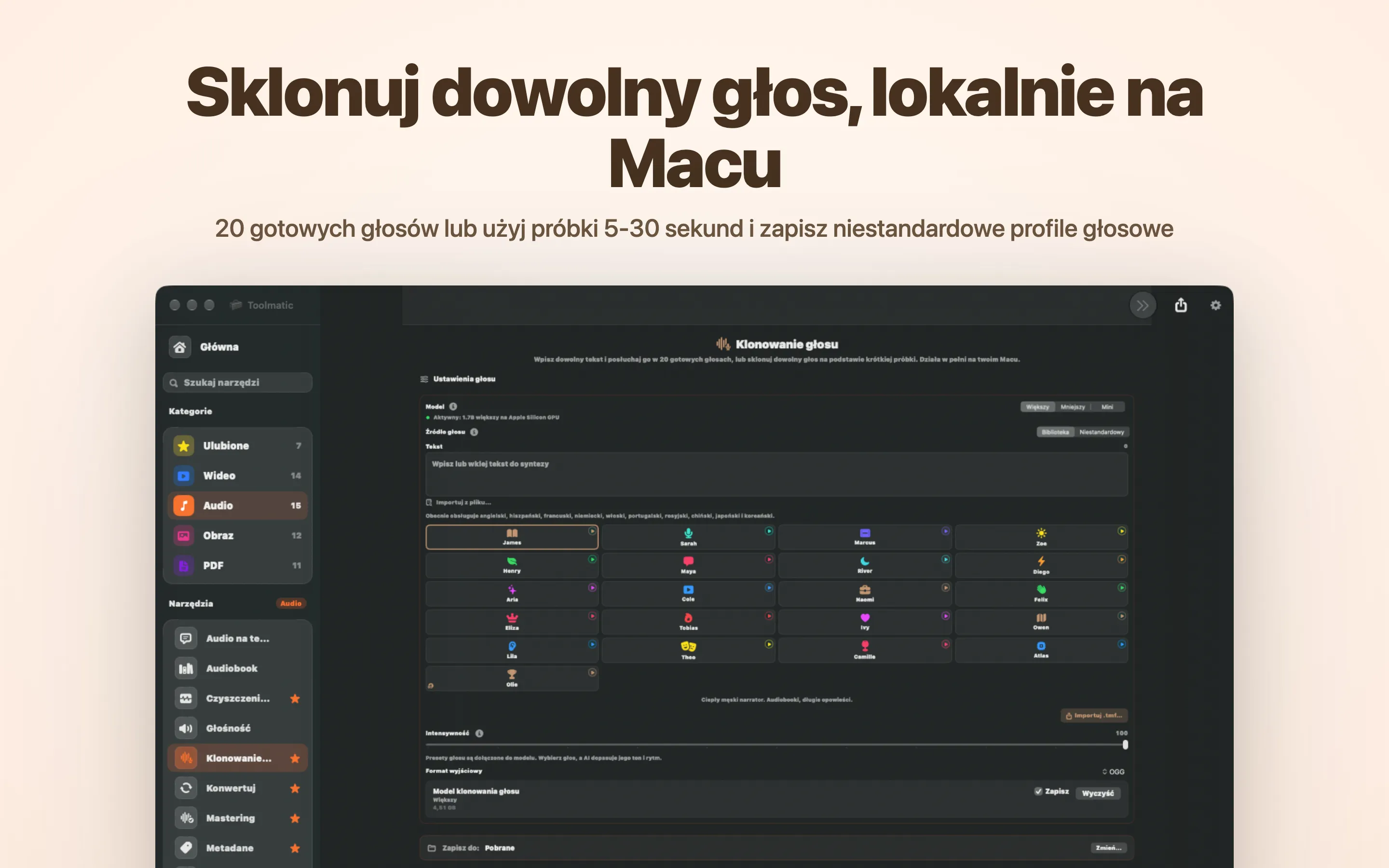Viewport: 1389px width, 868px height.
Task: Open the Audiobook tool
Action: 238,668
